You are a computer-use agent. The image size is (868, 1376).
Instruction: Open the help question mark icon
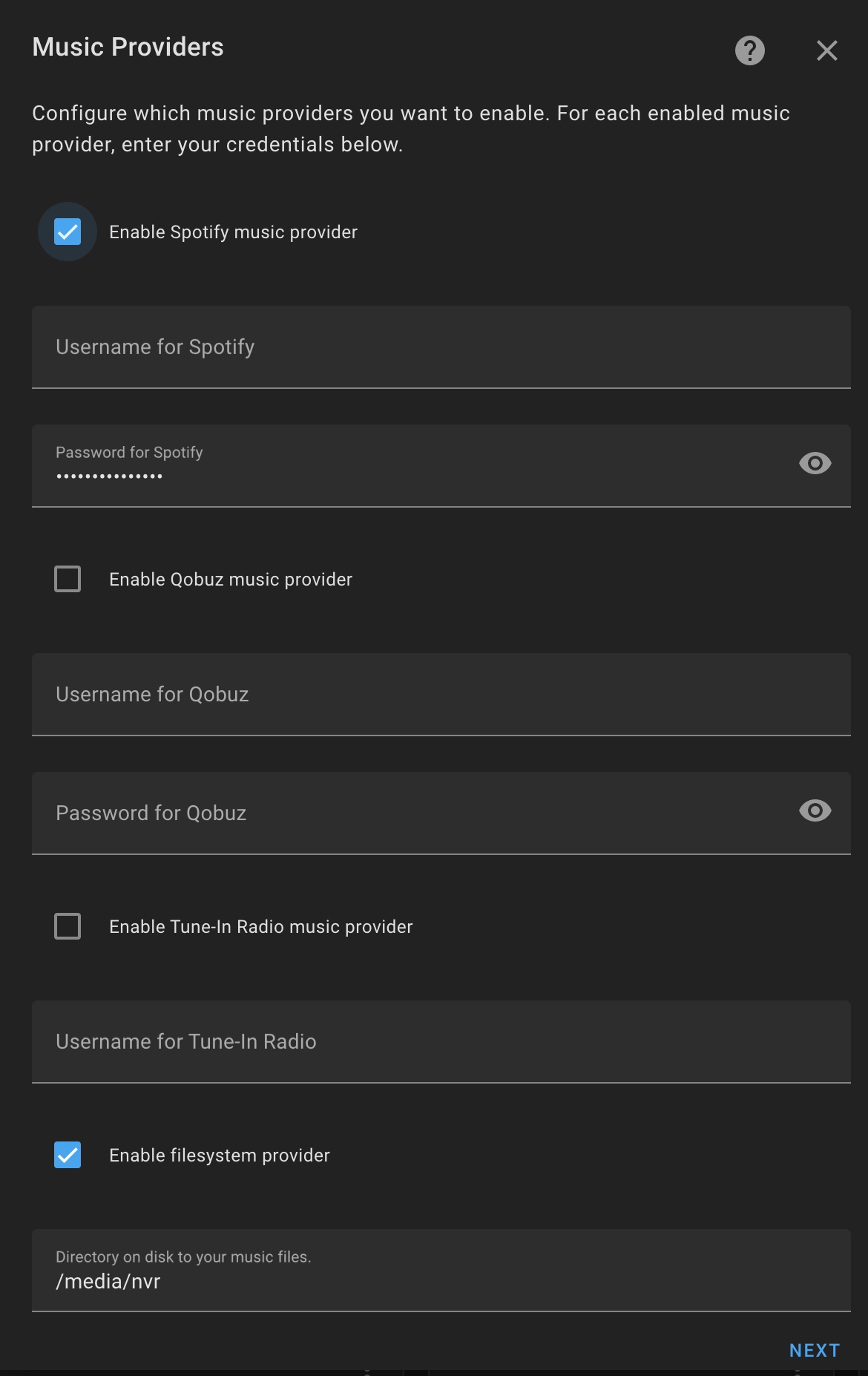[x=749, y=50]
